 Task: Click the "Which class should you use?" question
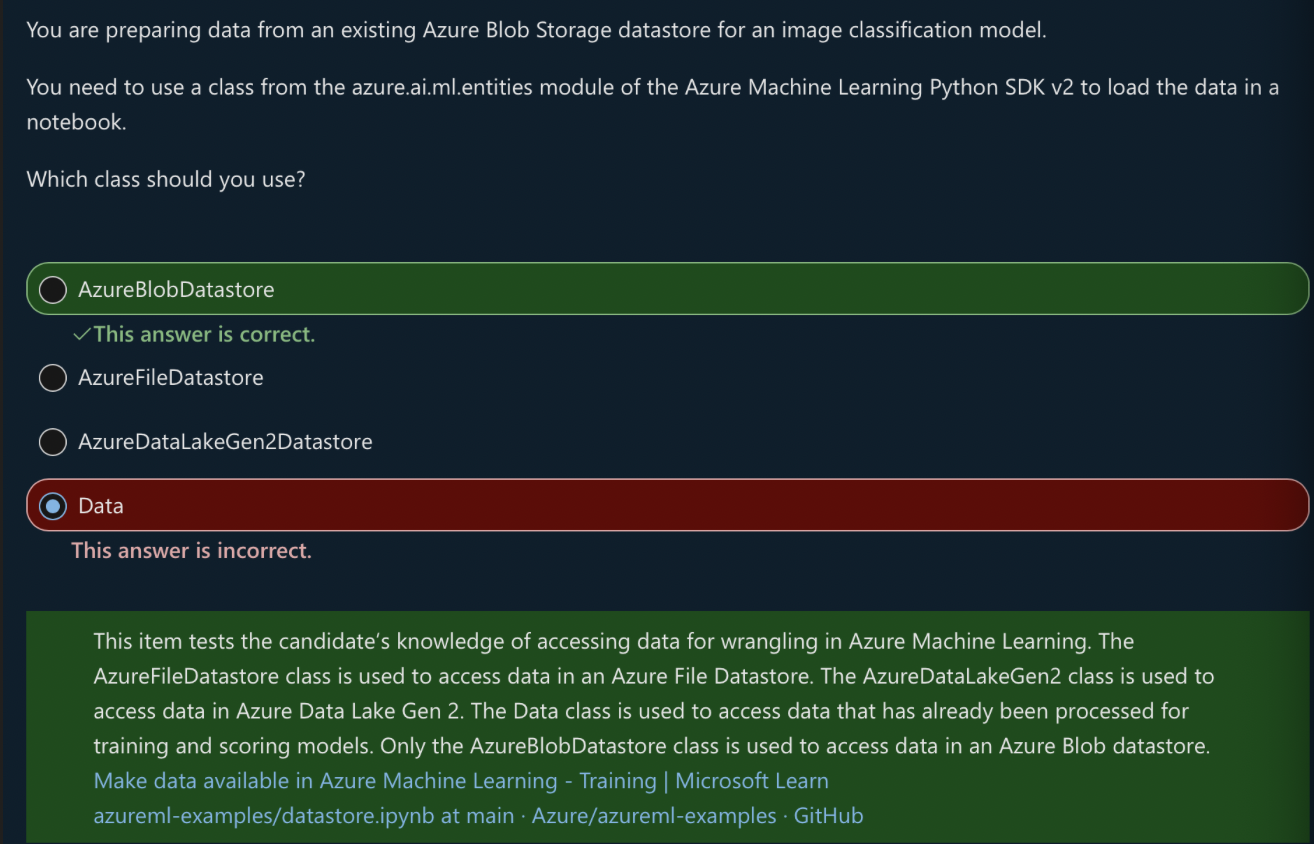tap(166, 180)
